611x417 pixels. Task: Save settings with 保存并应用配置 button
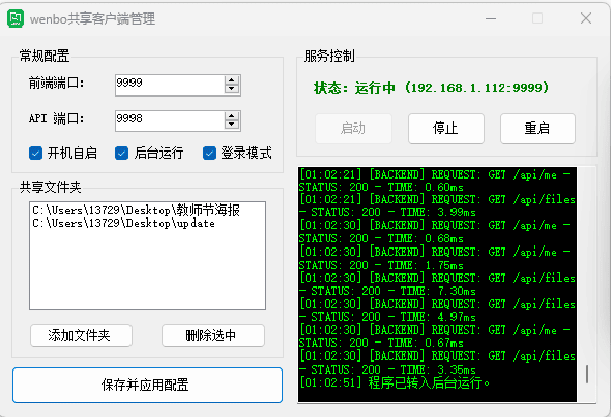pyautogui.click(x=147, y=385)
